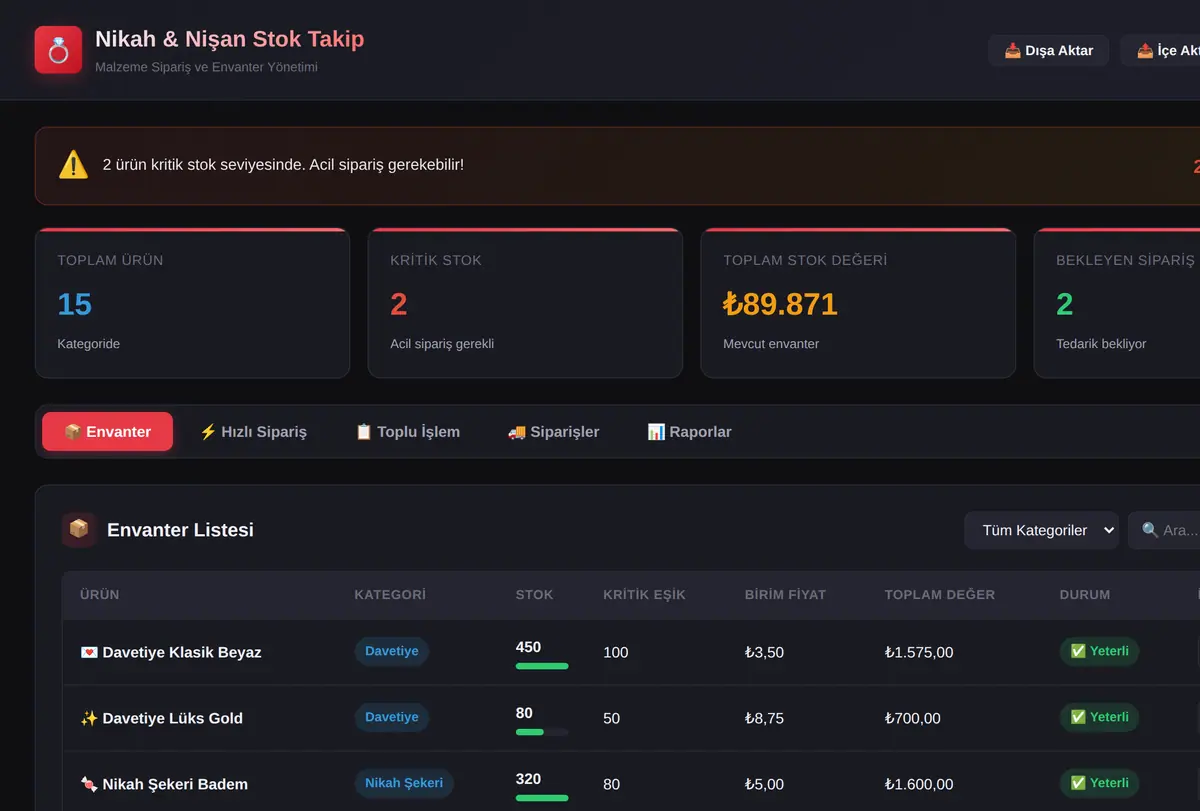Click Yeterli status for Nikah Şekeri Badem
Image resolution: width=1200 pixels, height=811 pixels.
coord(1099,783)
